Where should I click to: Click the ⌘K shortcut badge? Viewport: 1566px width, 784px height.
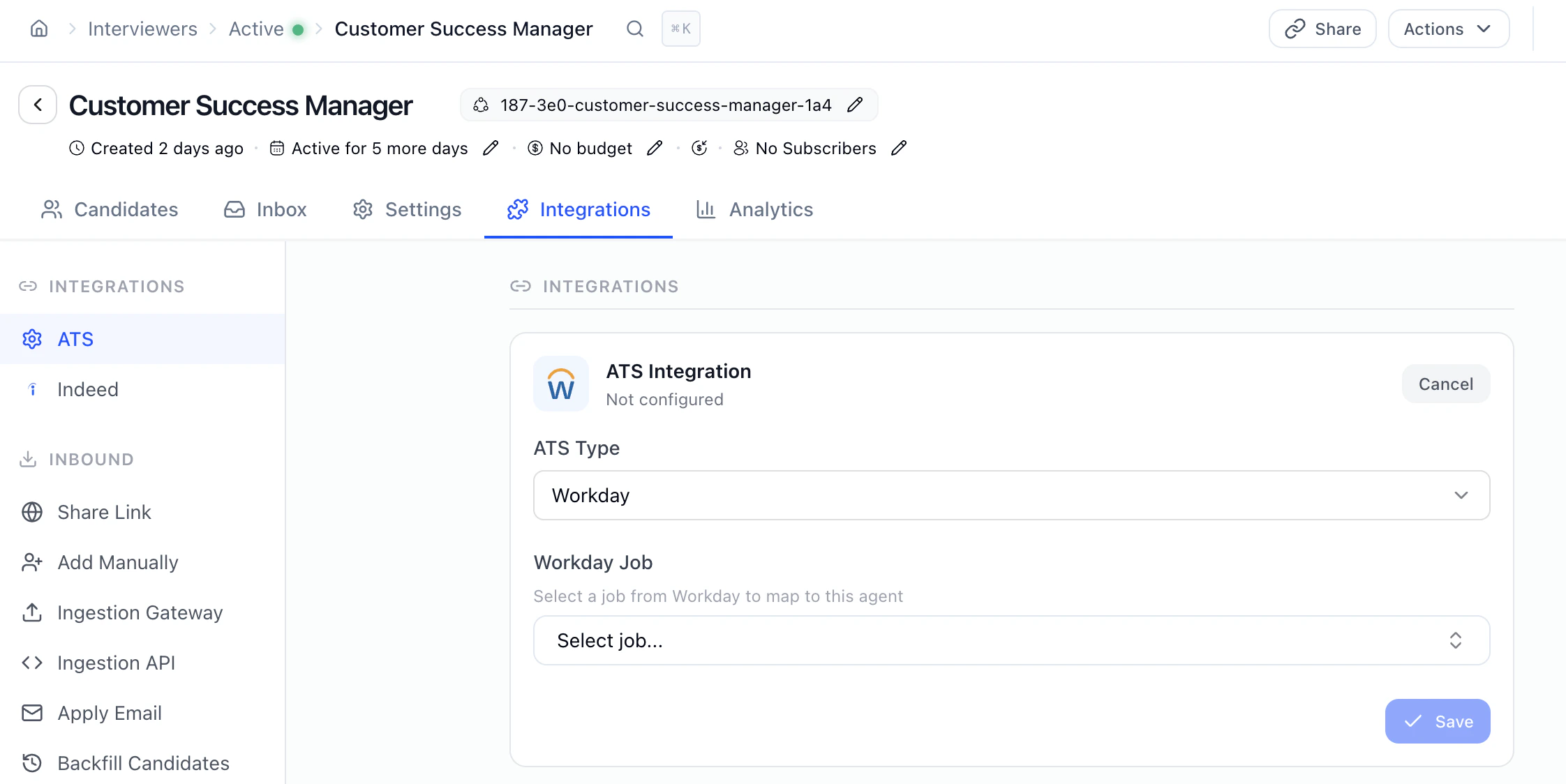pyautogui.click(x=680, y=29)
